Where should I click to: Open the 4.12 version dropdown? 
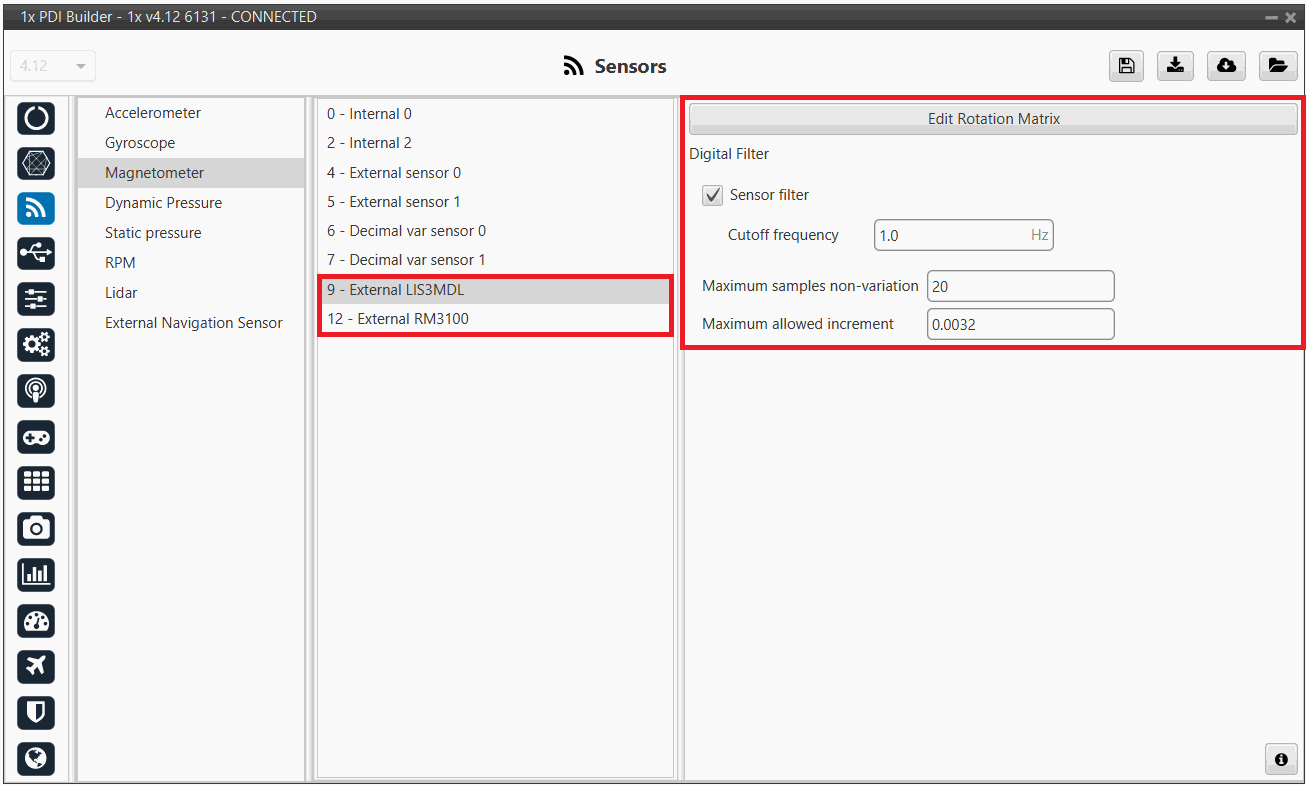click(53, 66)
